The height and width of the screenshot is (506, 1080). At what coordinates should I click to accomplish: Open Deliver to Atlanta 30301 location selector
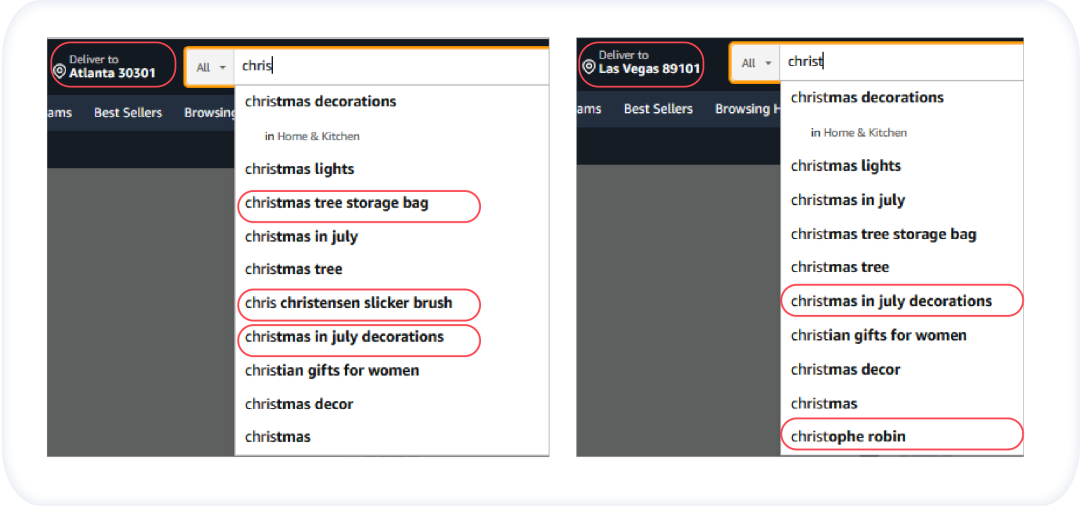tap(104, 66)
